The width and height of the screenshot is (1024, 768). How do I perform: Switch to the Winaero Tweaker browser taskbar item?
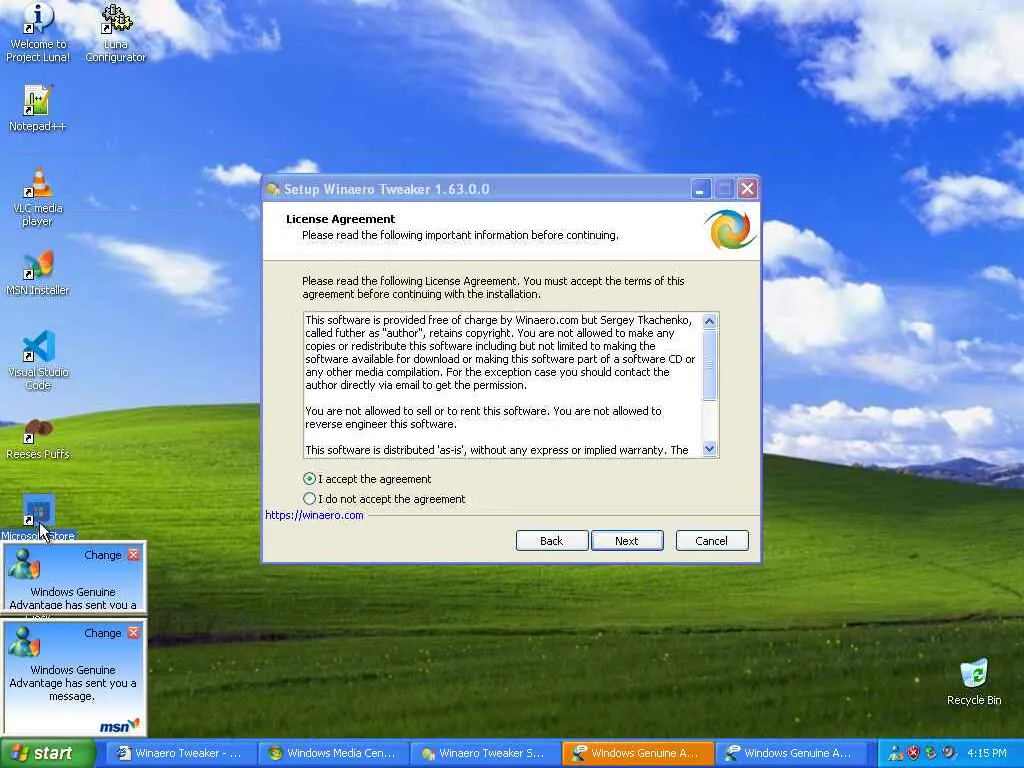click(x=180, y=753)
